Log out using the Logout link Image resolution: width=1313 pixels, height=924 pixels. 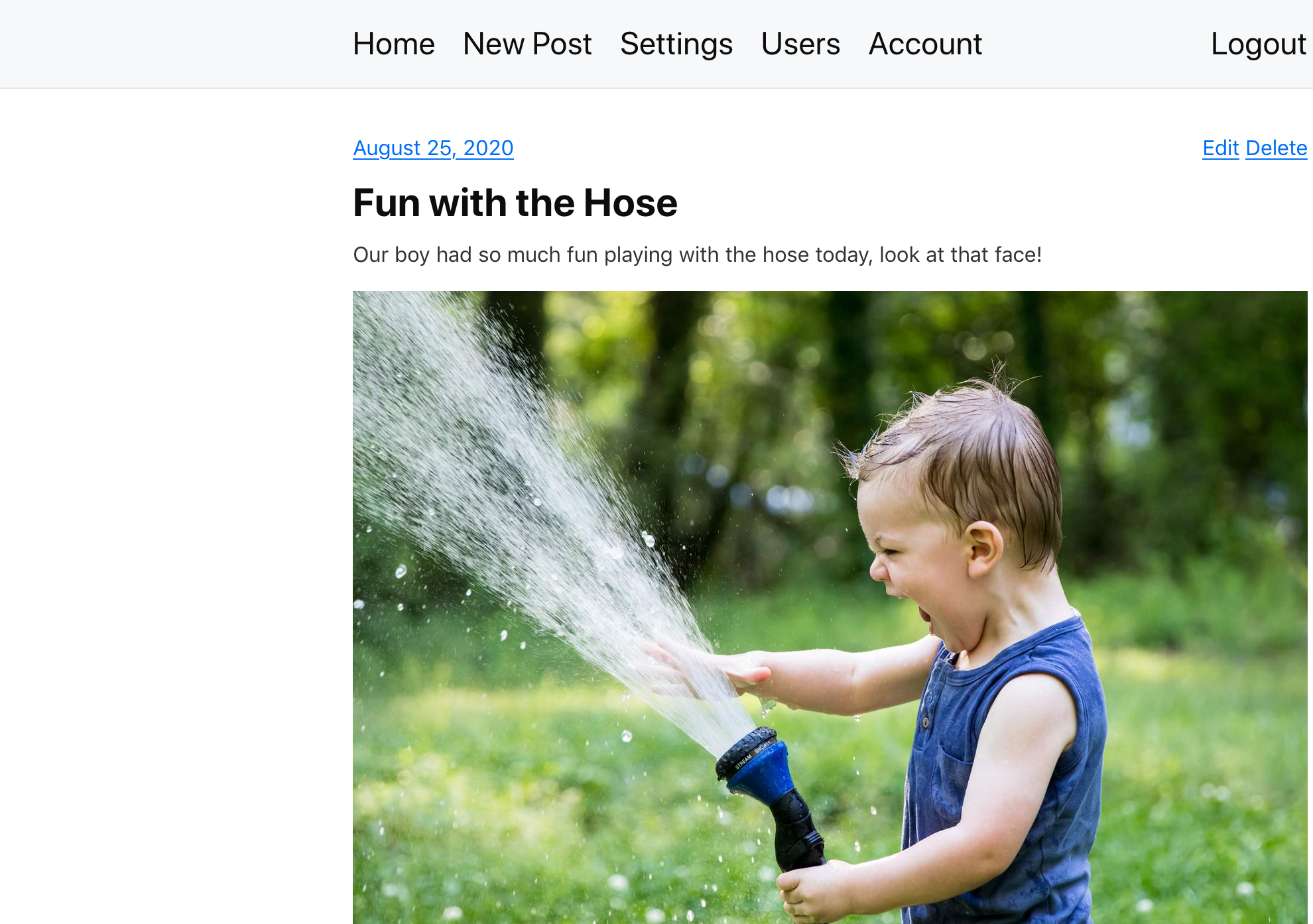coord(1258,44)
